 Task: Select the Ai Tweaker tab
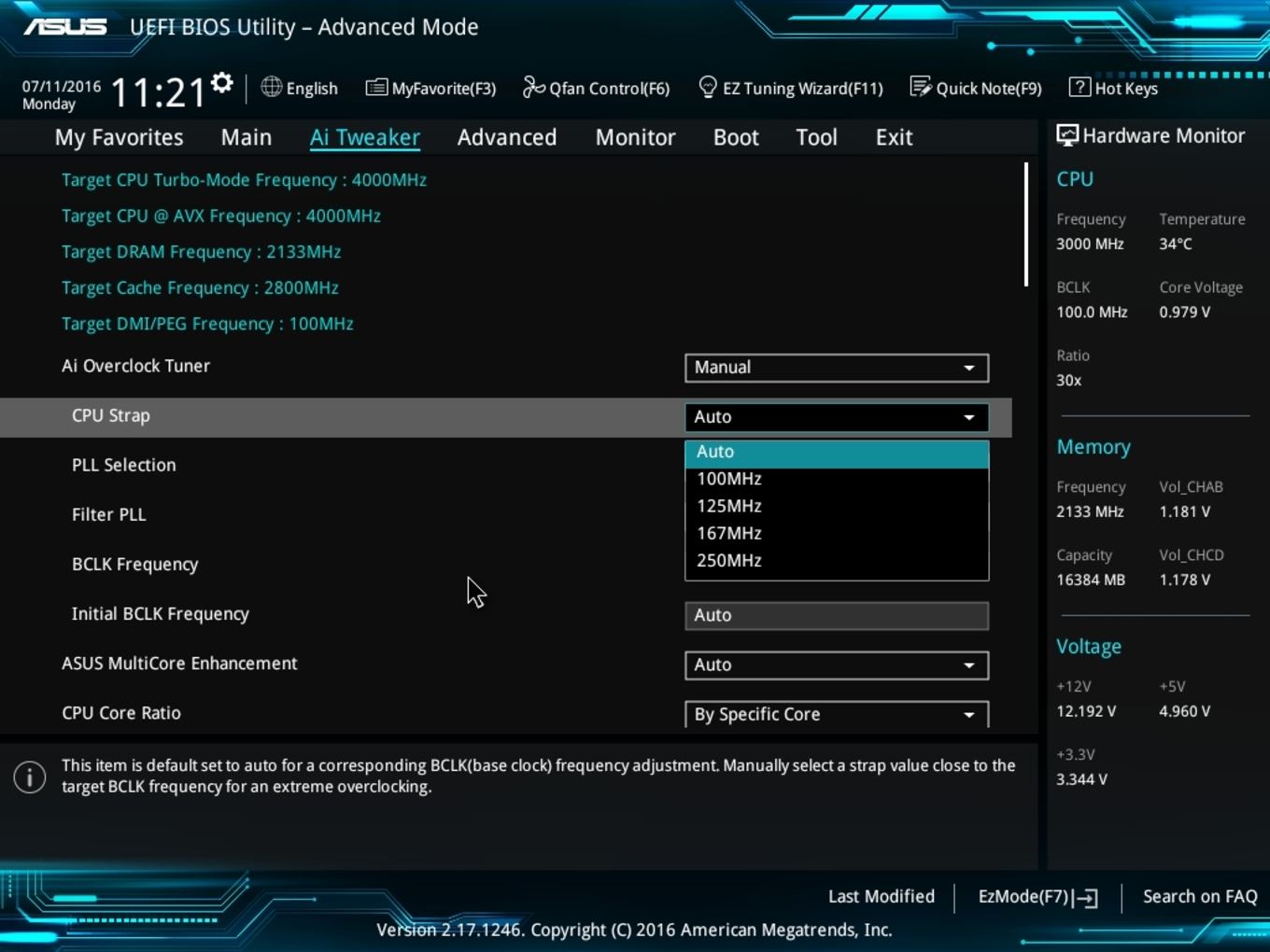click(x=365, y=137)
